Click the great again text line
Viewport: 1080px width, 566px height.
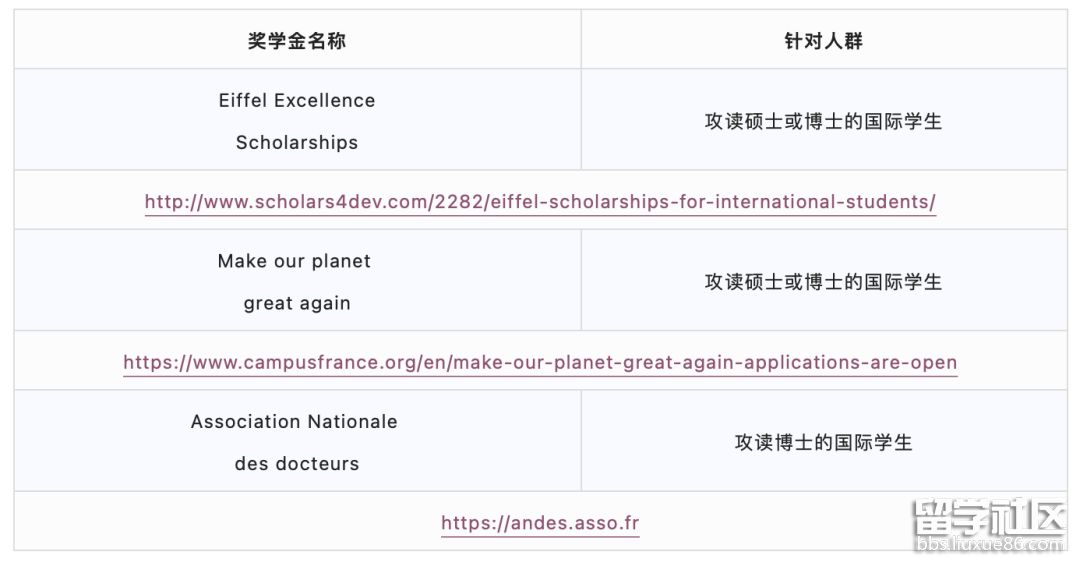pos(297,303)
